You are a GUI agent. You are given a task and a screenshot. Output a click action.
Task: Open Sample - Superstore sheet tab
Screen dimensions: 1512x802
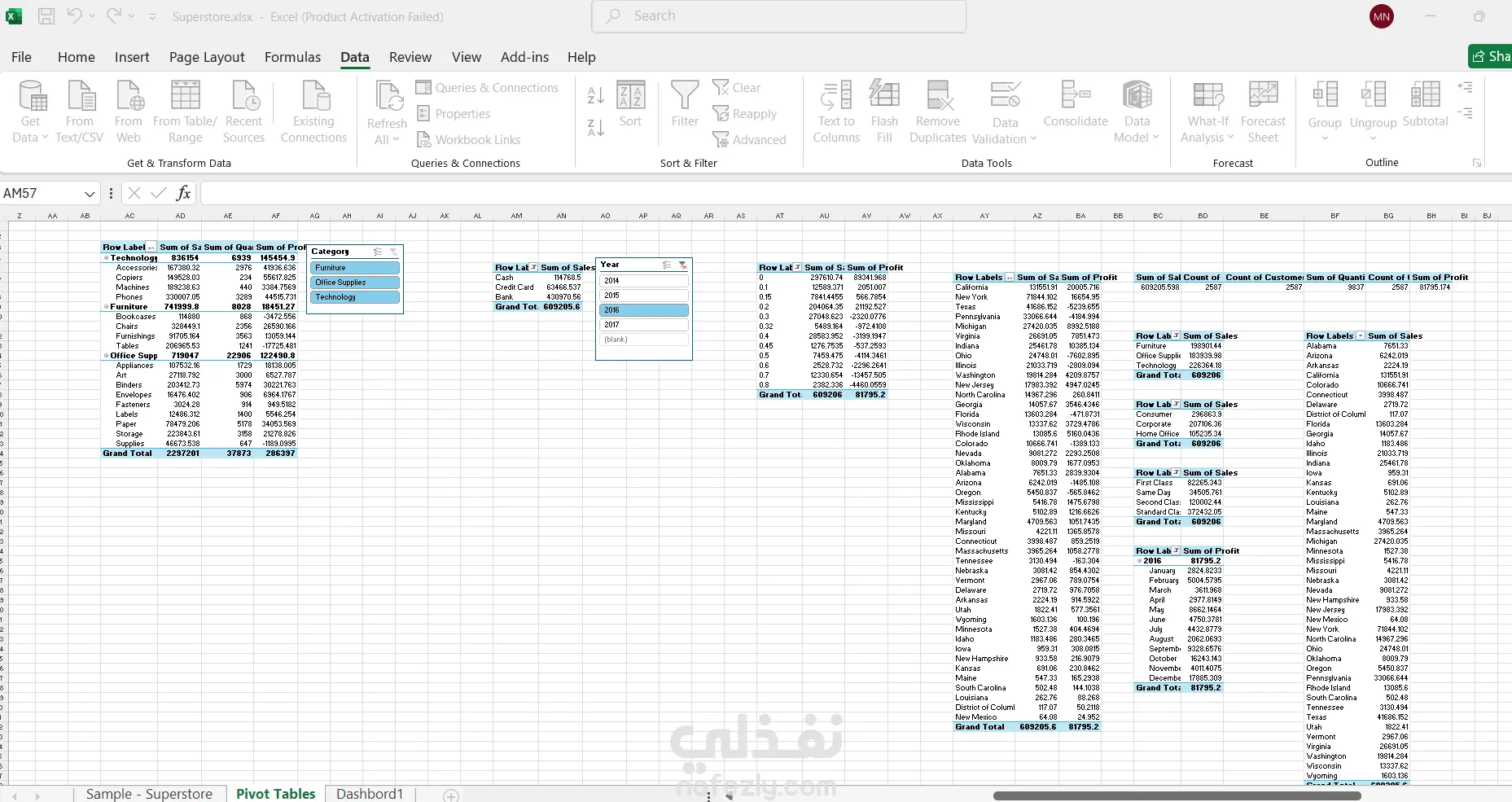click(149, 794)
